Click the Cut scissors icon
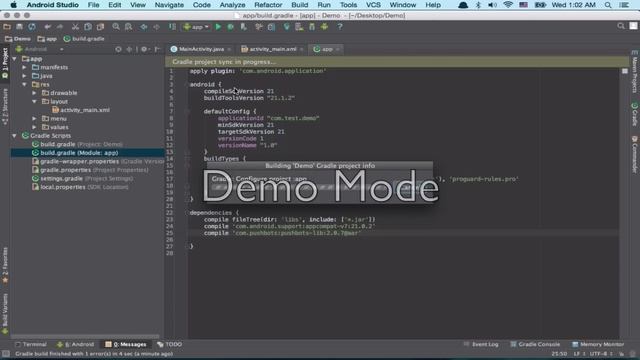 pyautogui.click(x=75, y=27)
